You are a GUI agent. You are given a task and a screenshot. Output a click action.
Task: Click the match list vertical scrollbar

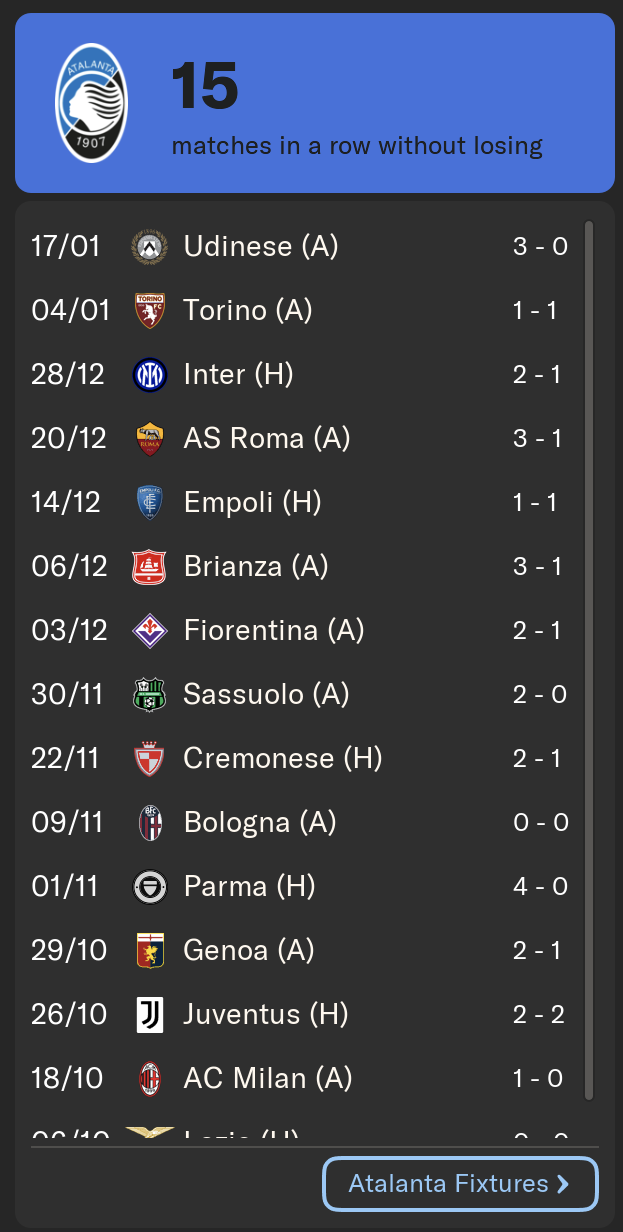click(x=589, y=660)
